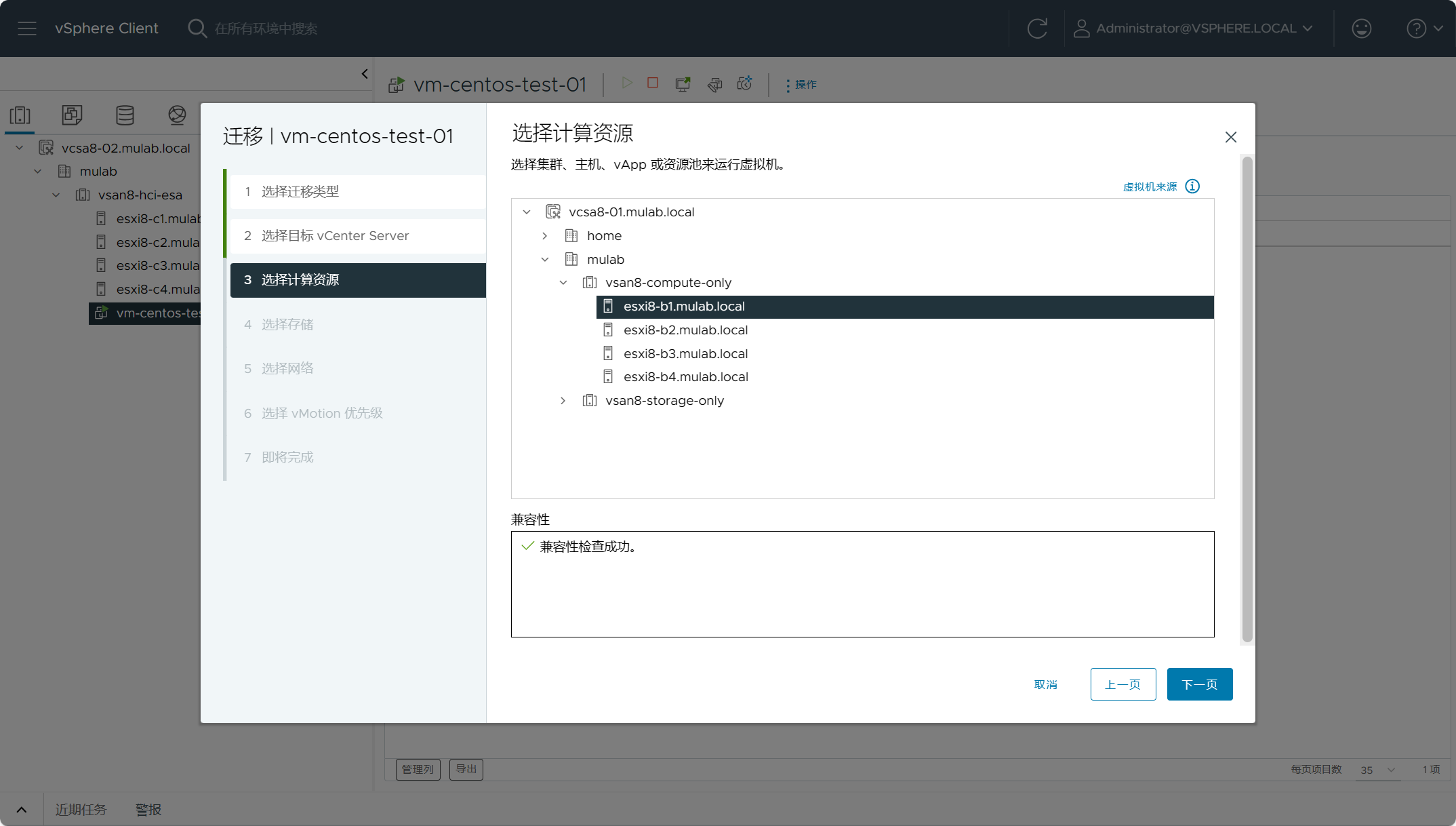Select esxi8-c3 host in the sidebar
The width and height of the screenshot is (1456, 826).
(x=158, y=266)
